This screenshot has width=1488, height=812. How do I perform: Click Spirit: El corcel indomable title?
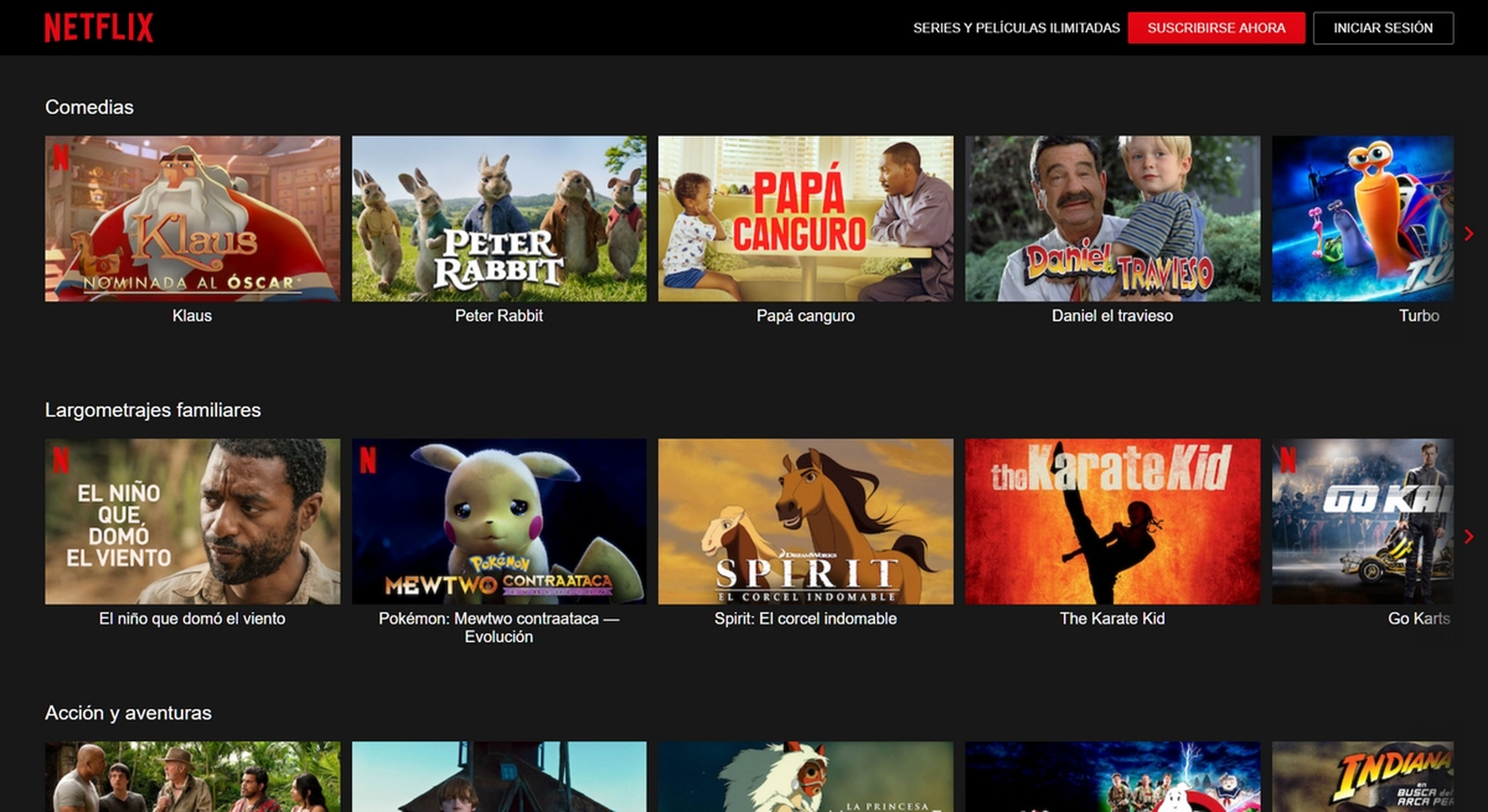click(x=805, y=619)
